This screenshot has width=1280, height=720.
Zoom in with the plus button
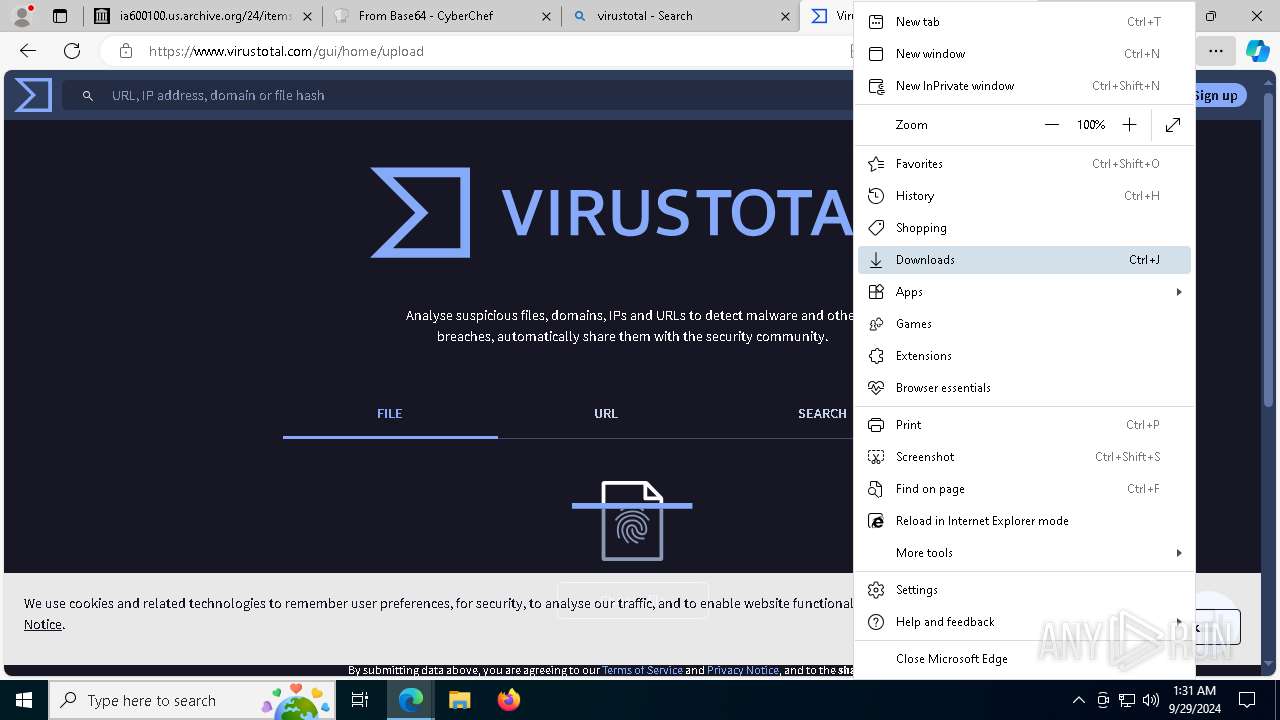coord(1129,125)
